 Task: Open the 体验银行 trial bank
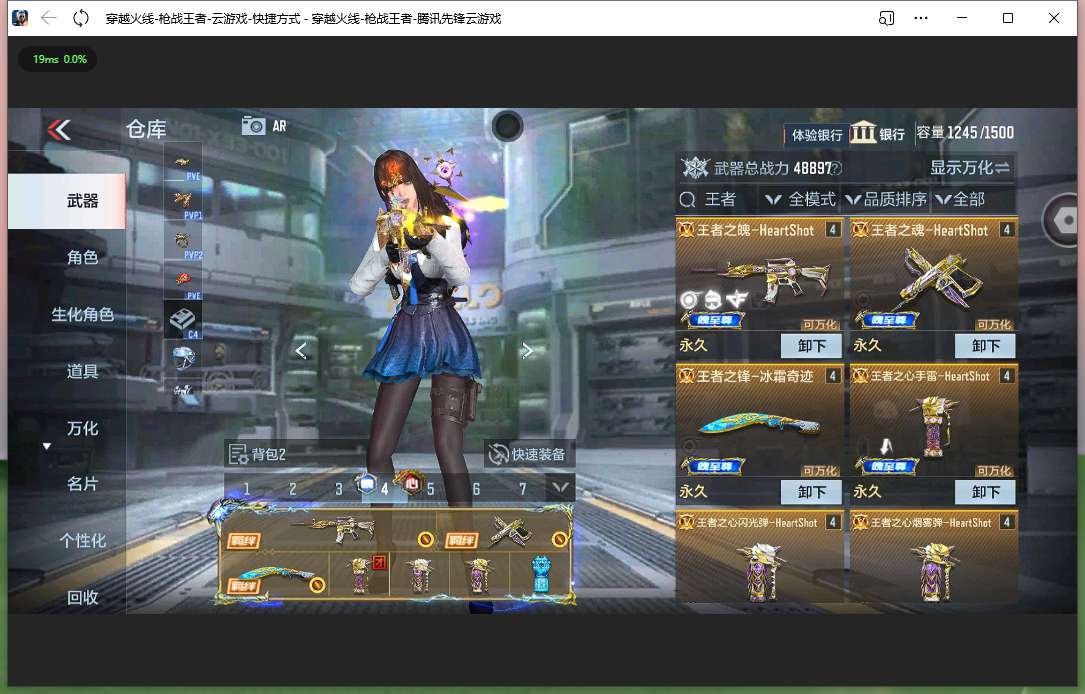point(817,135)
